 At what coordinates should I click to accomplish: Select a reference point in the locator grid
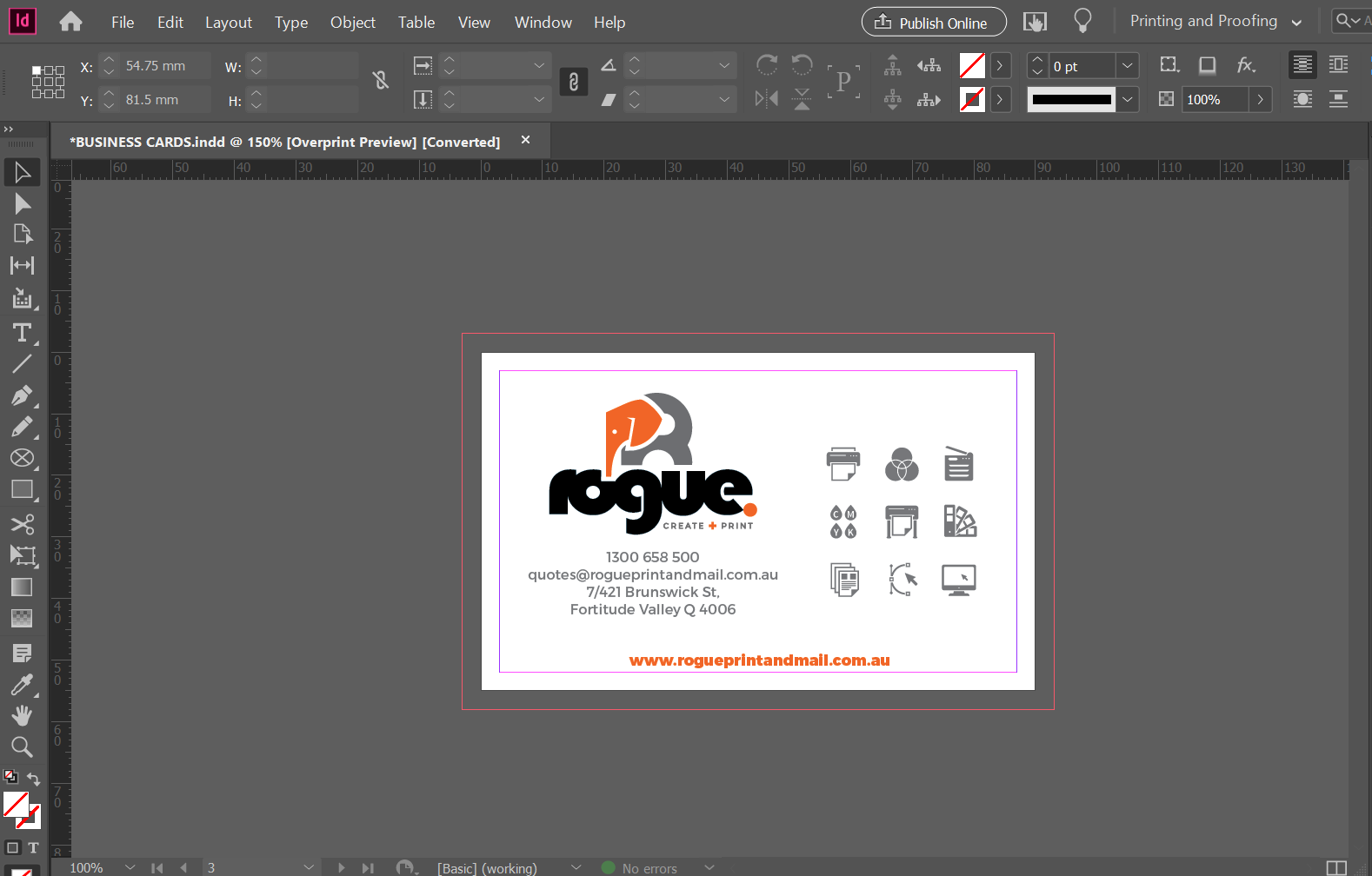click(48, 82)
